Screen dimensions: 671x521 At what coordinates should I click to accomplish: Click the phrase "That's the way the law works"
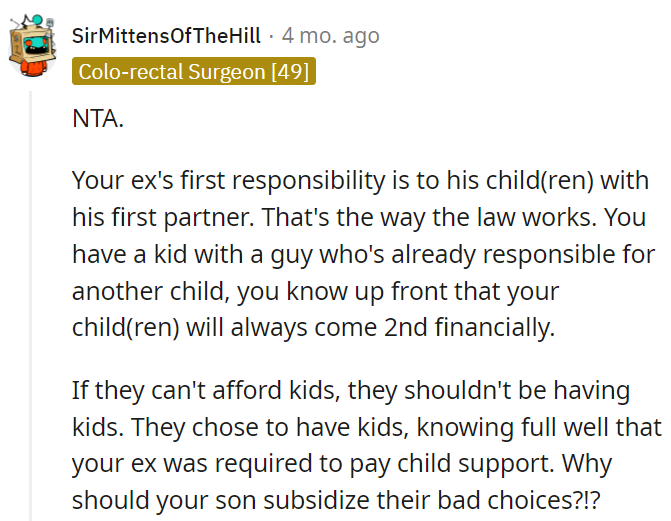point(428,217)
